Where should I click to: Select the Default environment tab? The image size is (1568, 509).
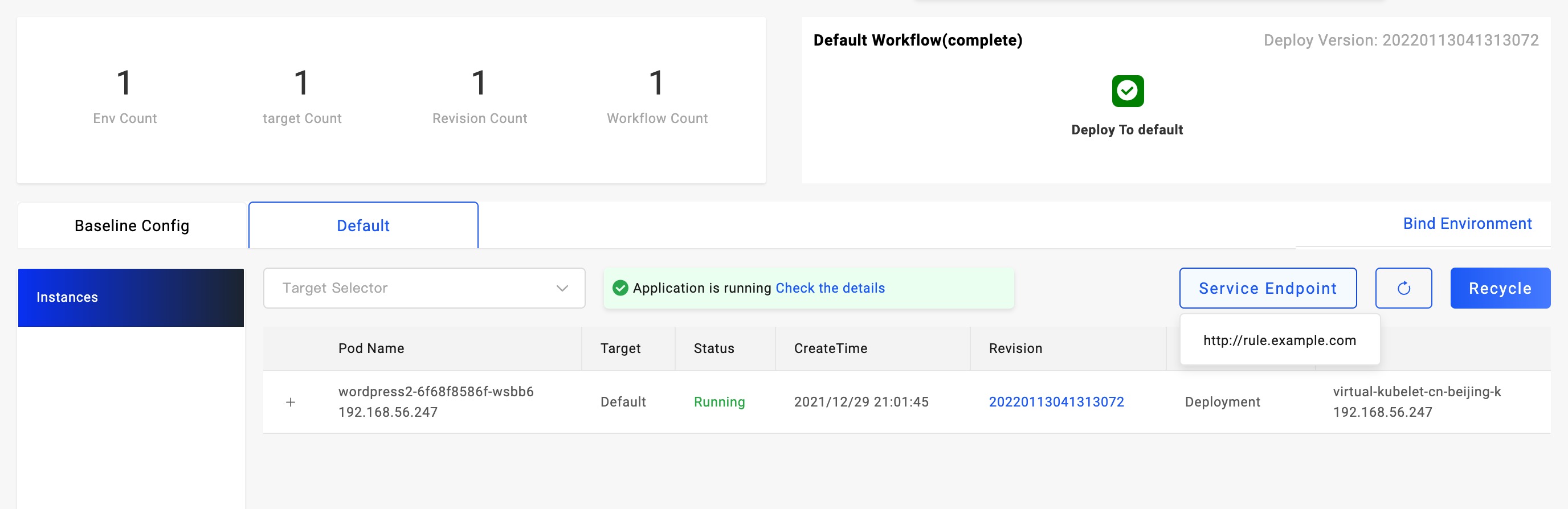tap(363, 225)
